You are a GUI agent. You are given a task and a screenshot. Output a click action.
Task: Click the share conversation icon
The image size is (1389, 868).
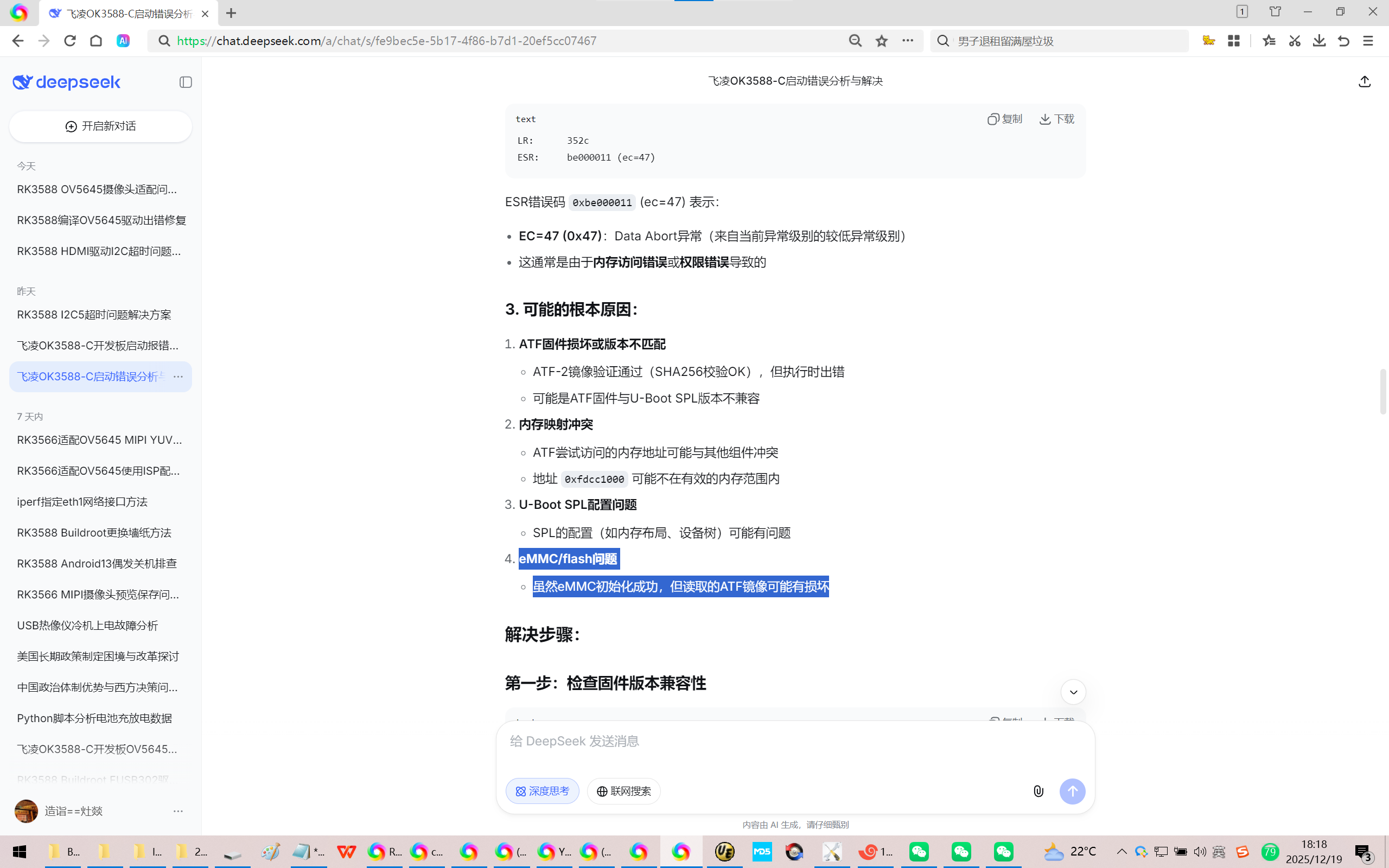point(1365,81)
